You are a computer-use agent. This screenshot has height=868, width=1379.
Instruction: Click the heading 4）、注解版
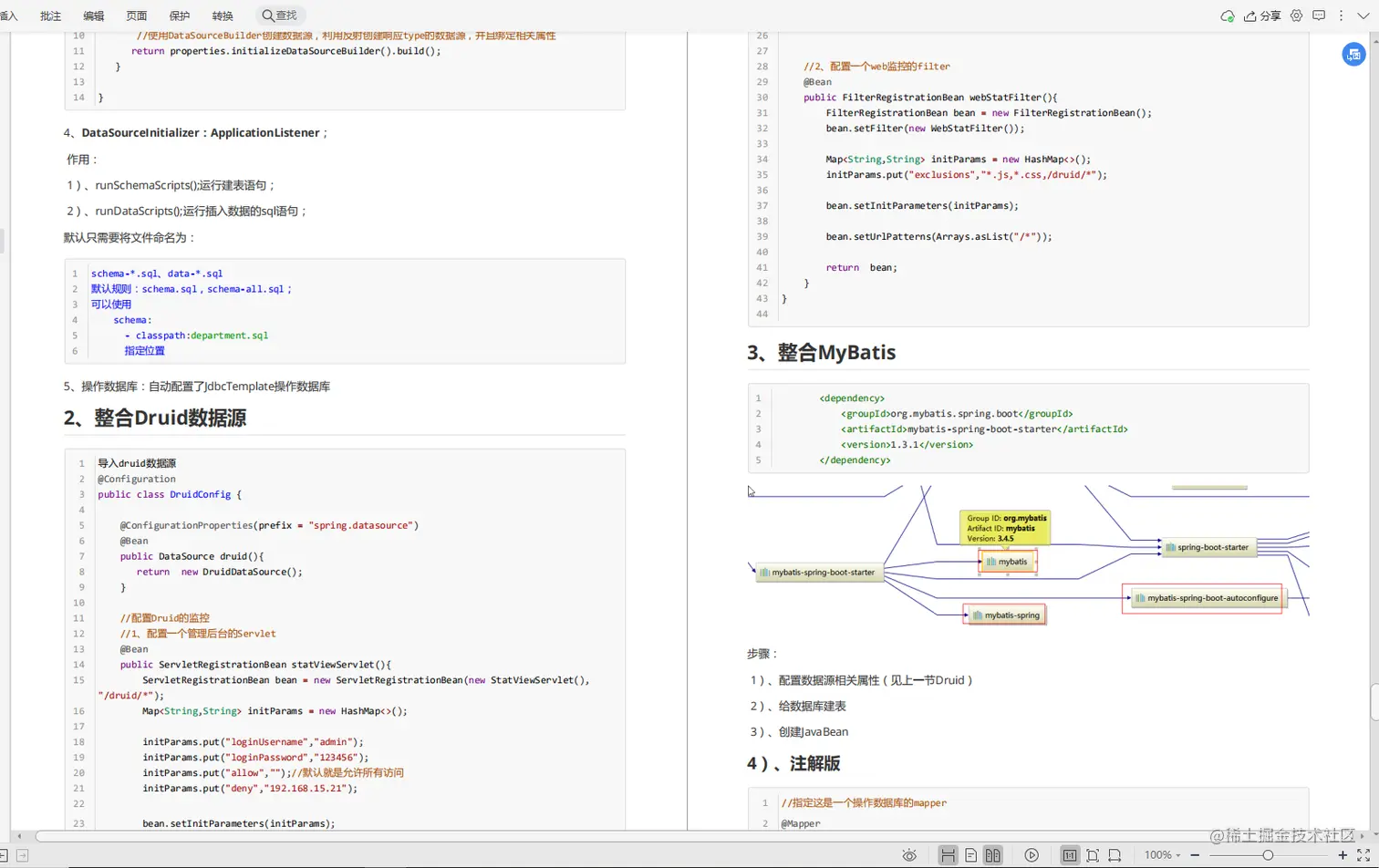pos(793,763)
